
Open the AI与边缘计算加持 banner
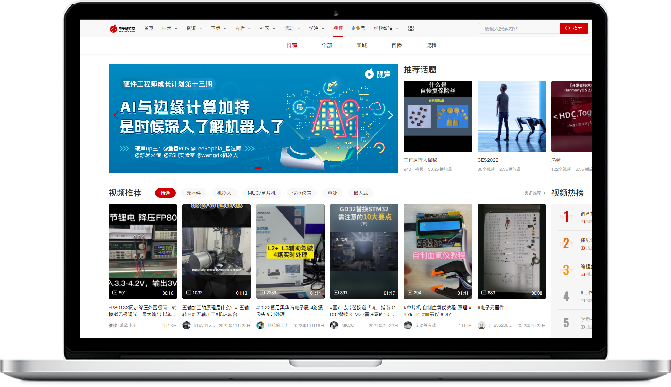pyautogui.click(x=253, y=119)
